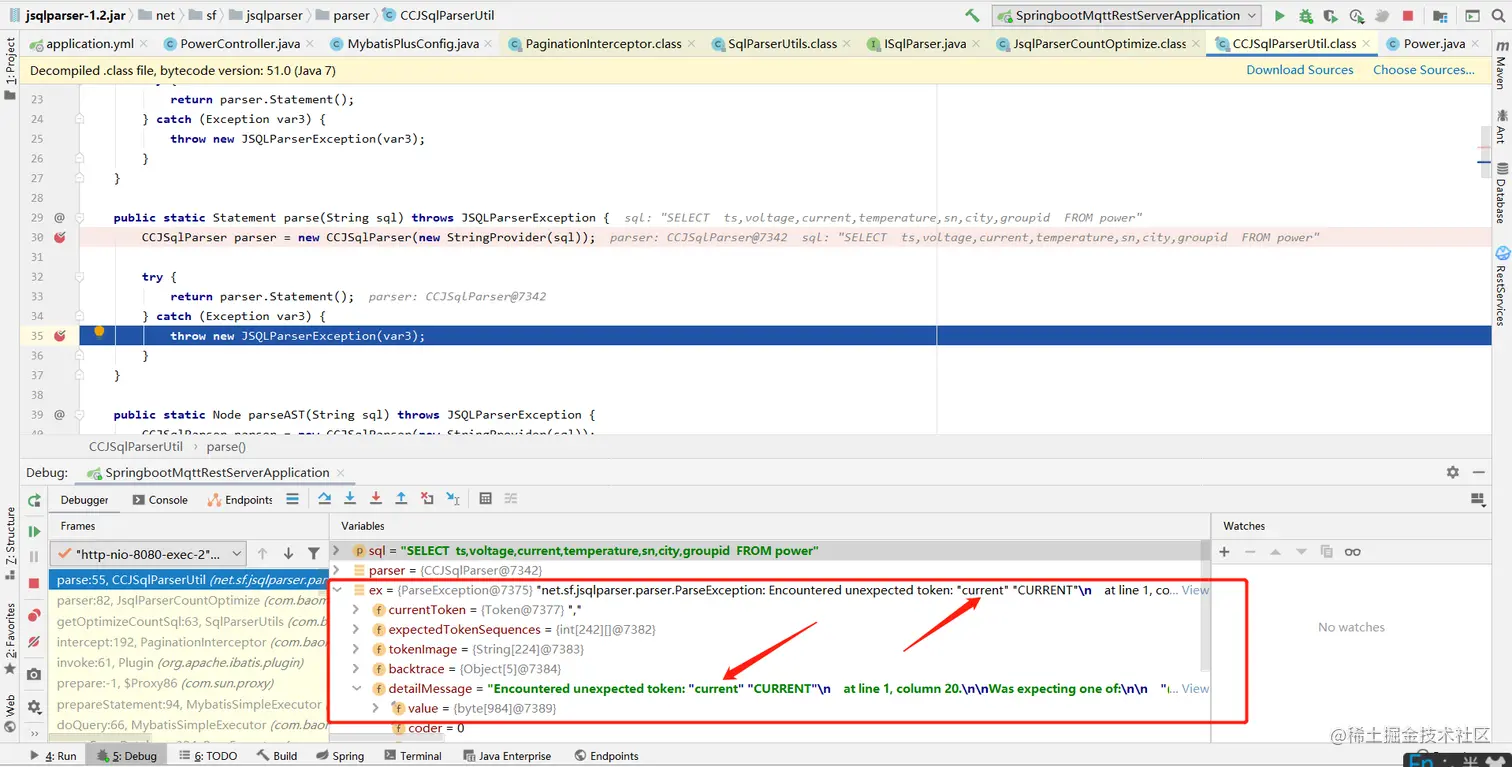Open the 4: Run tool window button
This screenshot has height=767, width=1512.
click(53, 756)
